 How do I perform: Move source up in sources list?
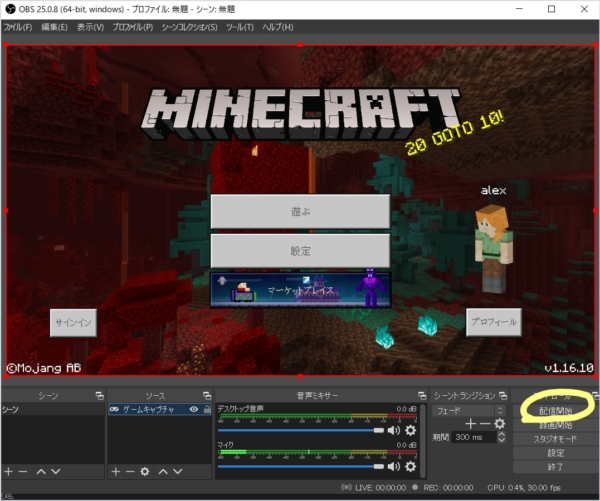coord(163,472)
